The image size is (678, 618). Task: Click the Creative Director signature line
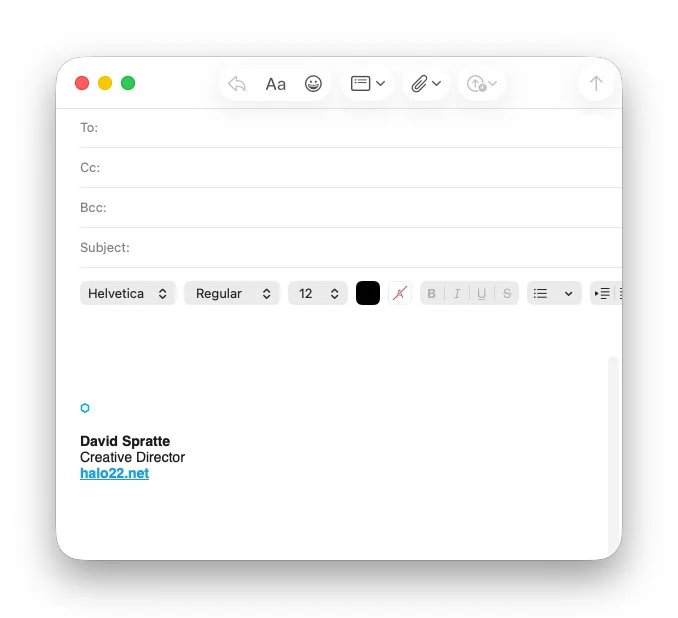pos(132,457)
